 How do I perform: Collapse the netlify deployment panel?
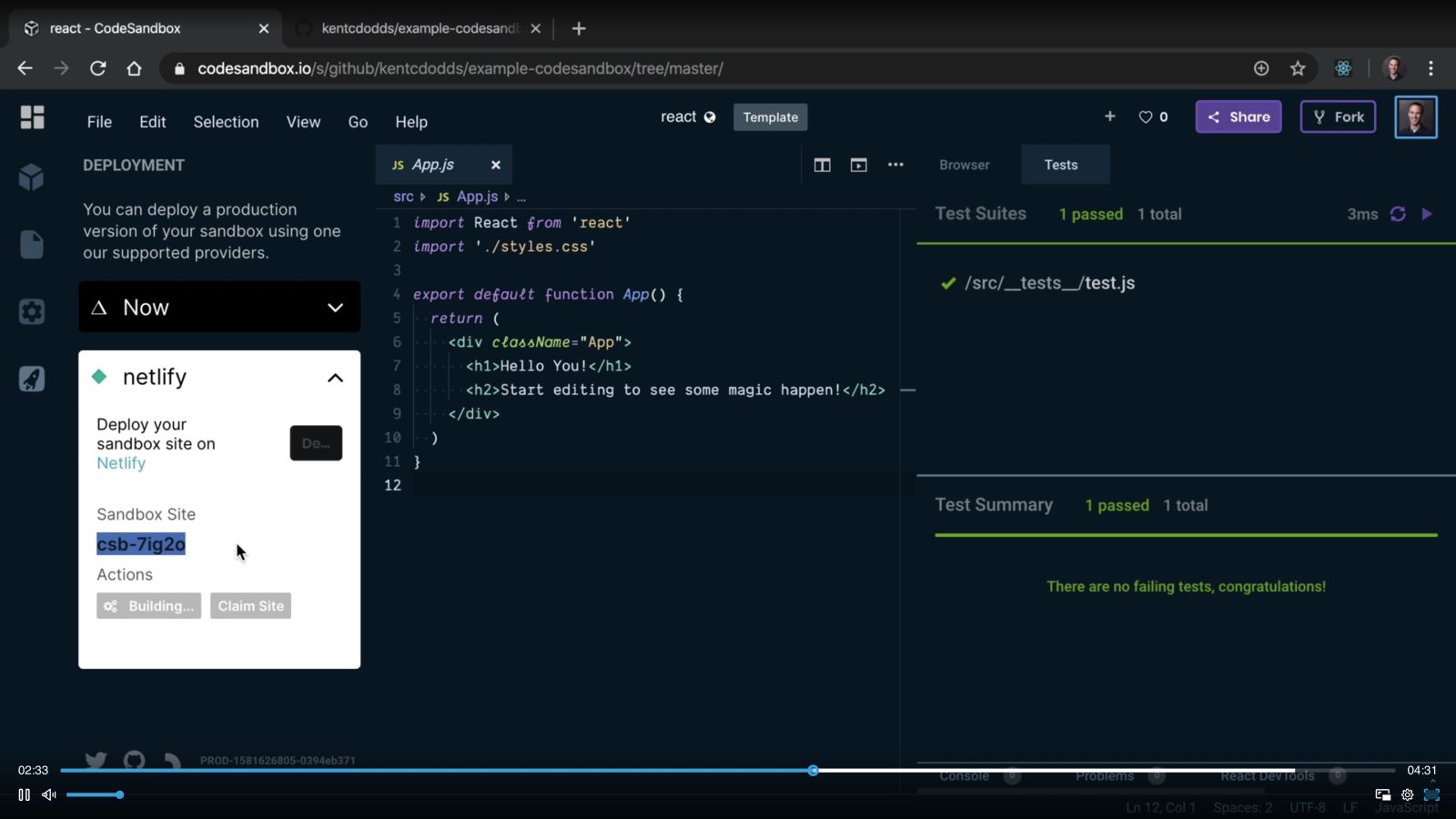tap(335, 378)
